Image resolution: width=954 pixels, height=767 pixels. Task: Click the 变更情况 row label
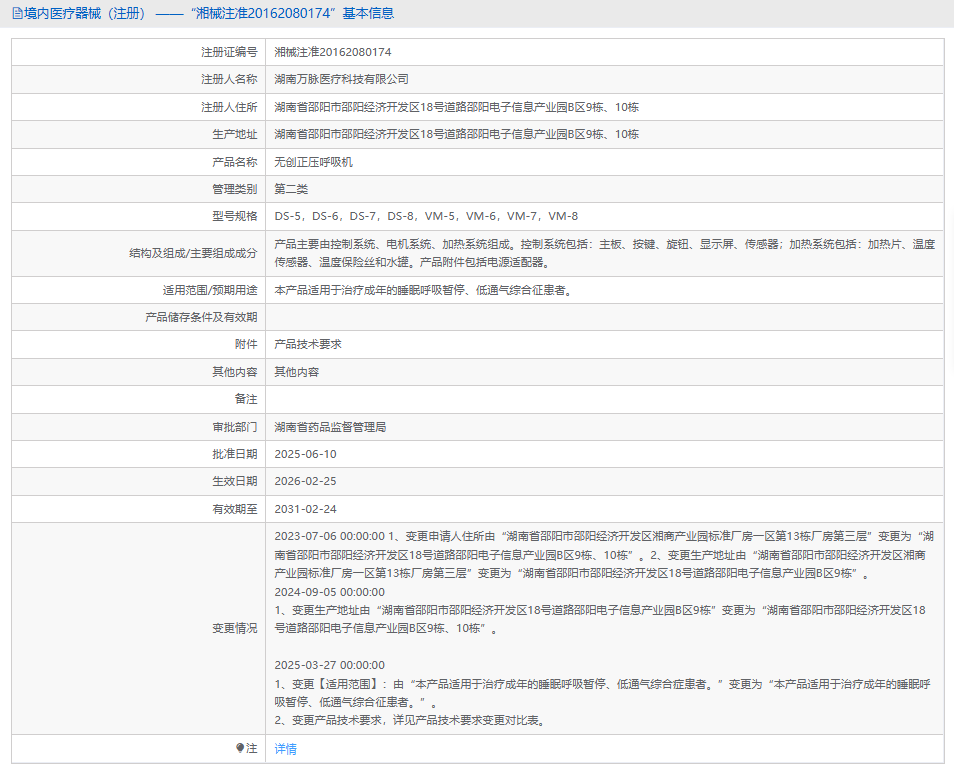[234, 628]
